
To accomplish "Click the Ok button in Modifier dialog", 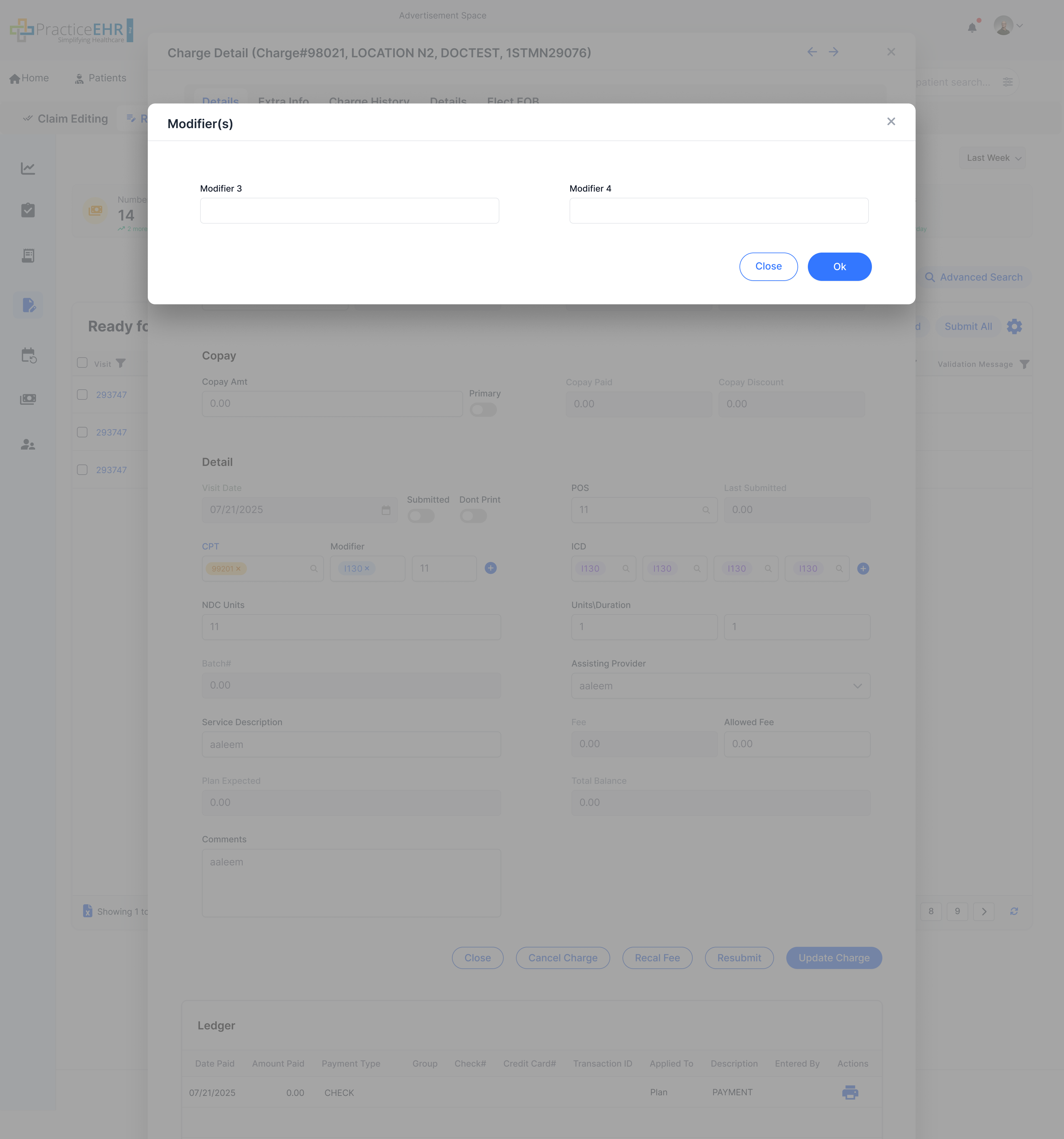I will coord(839,267).
